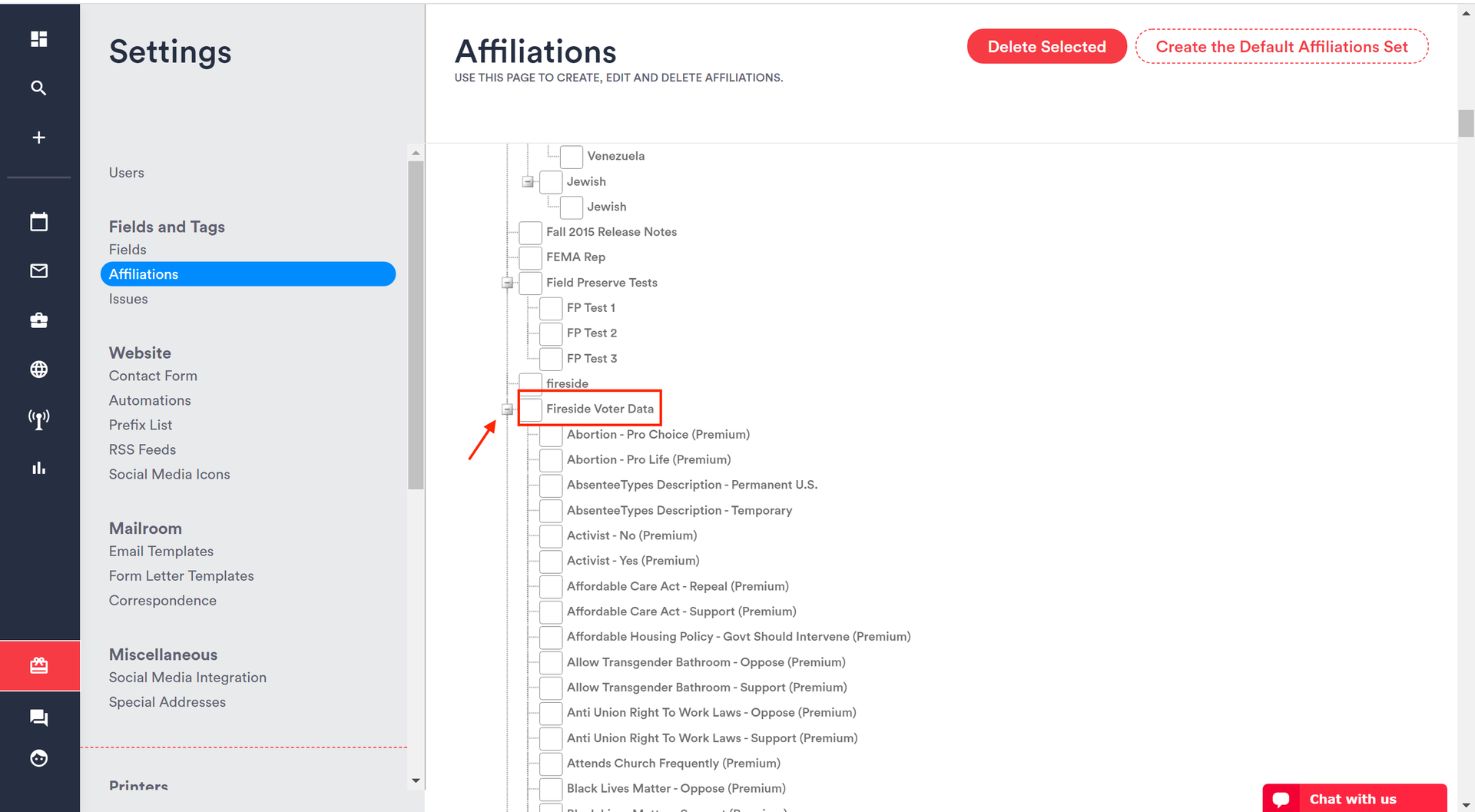Image resolution: width=1475 pixels, height=812 pixels.
Task: Open Correspondence settings
Action: tap(163, 600)
